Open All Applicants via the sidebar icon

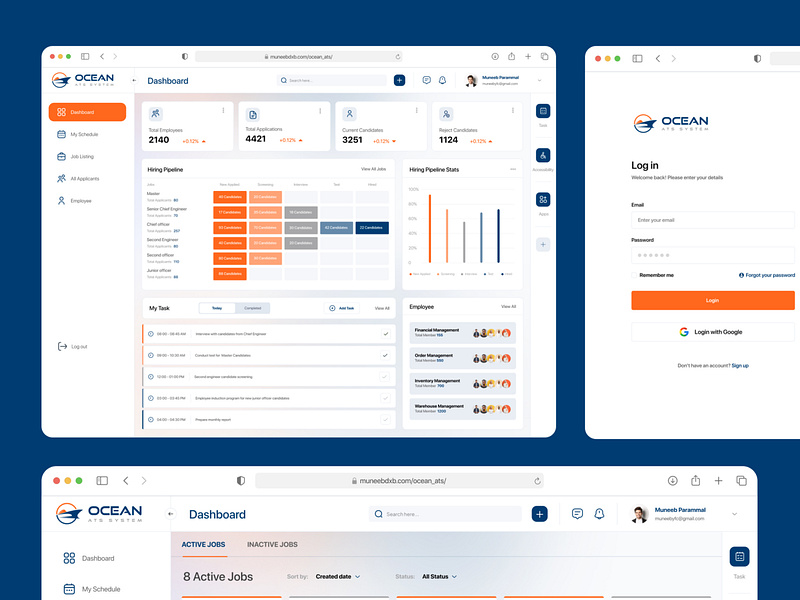[x=60, y=178]
